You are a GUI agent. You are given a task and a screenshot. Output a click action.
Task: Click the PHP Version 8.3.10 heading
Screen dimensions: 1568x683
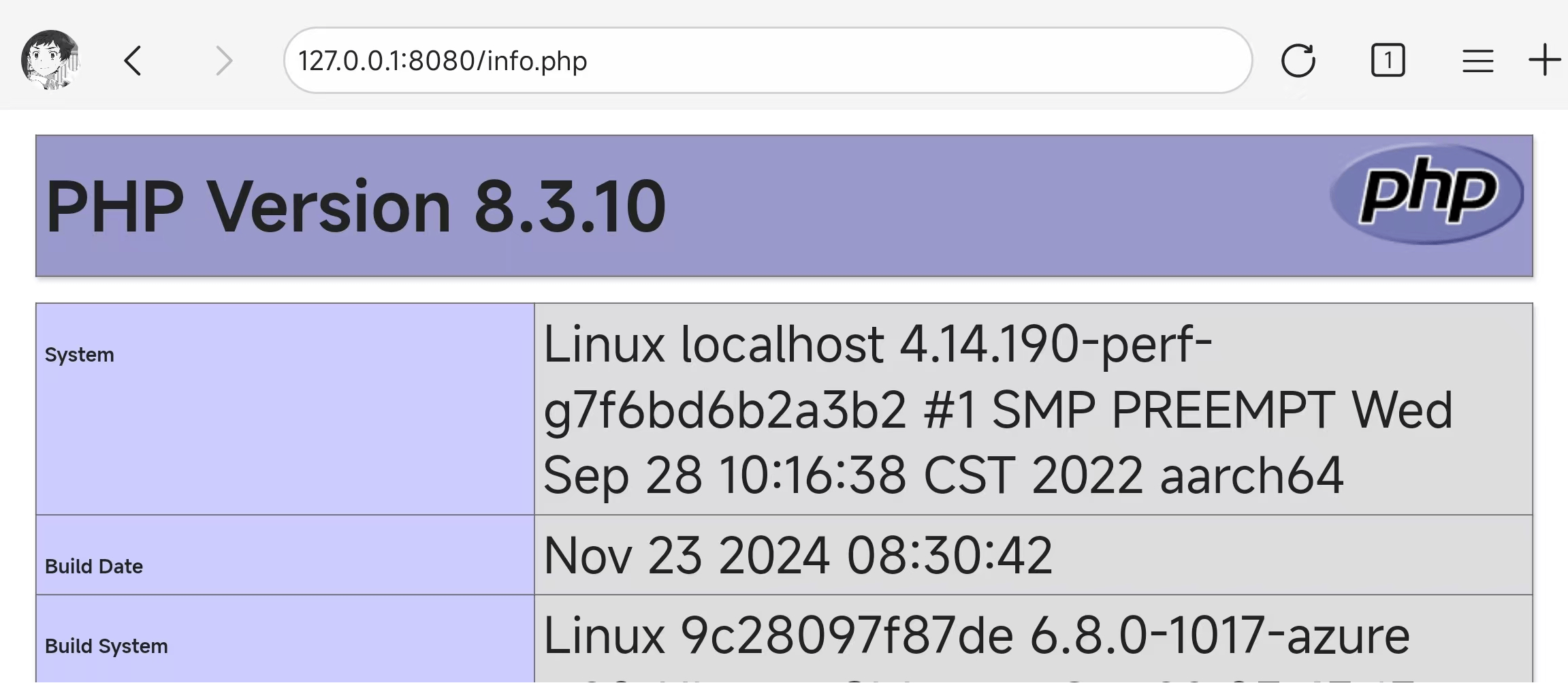pos(355,206)
